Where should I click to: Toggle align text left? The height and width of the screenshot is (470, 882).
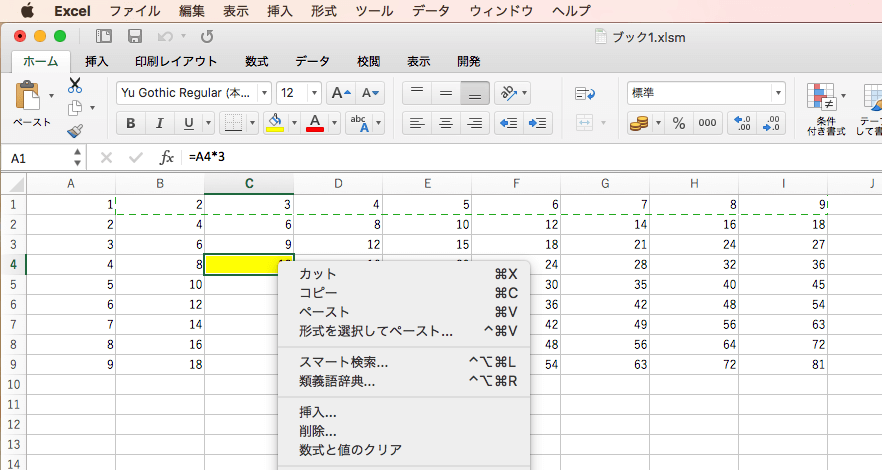click(x=417, y=123)
